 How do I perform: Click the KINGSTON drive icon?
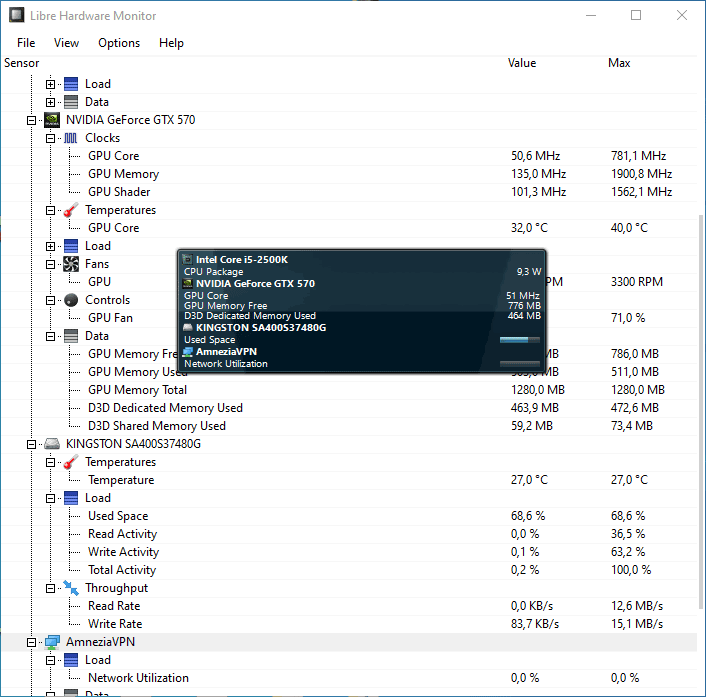pos(52,444)
